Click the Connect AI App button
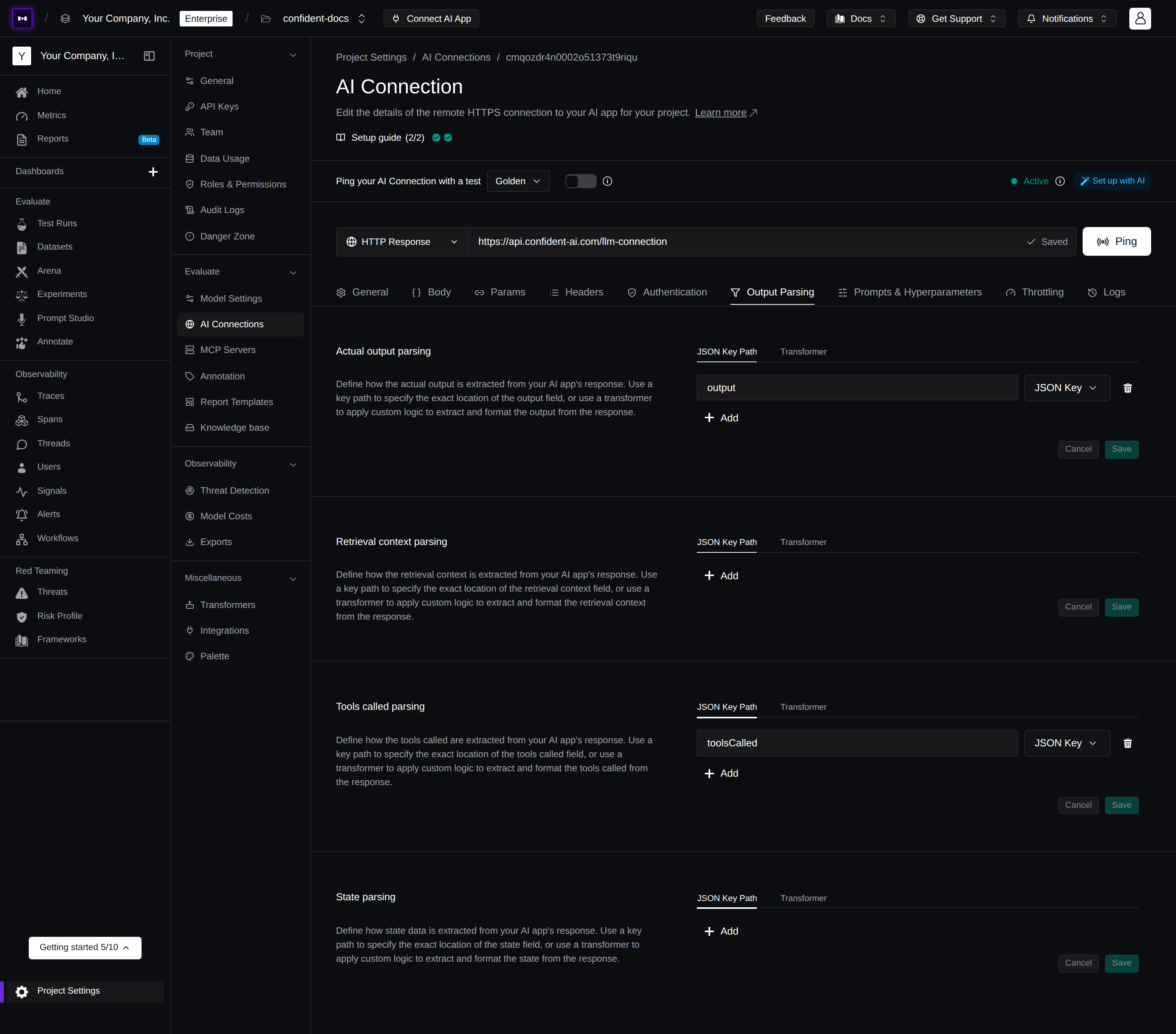 [x=431, y=18]
